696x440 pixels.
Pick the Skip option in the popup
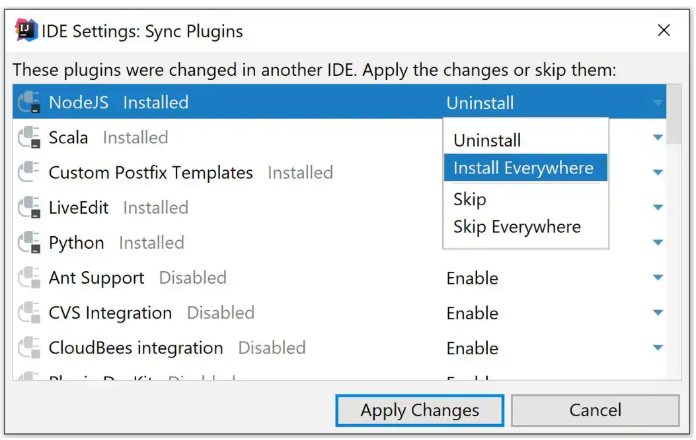469,199
